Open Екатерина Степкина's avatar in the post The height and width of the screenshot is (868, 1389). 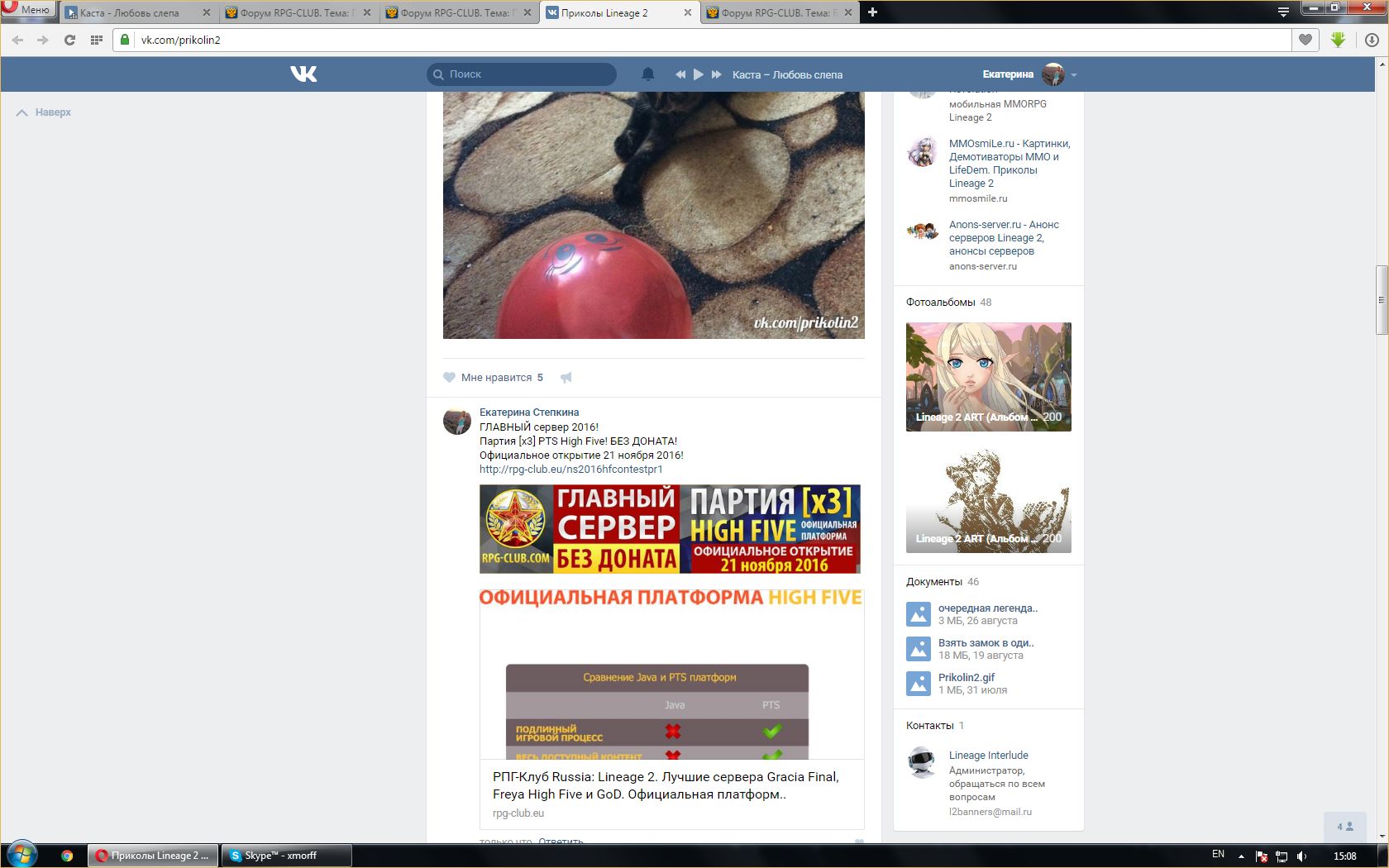(457, 421)
